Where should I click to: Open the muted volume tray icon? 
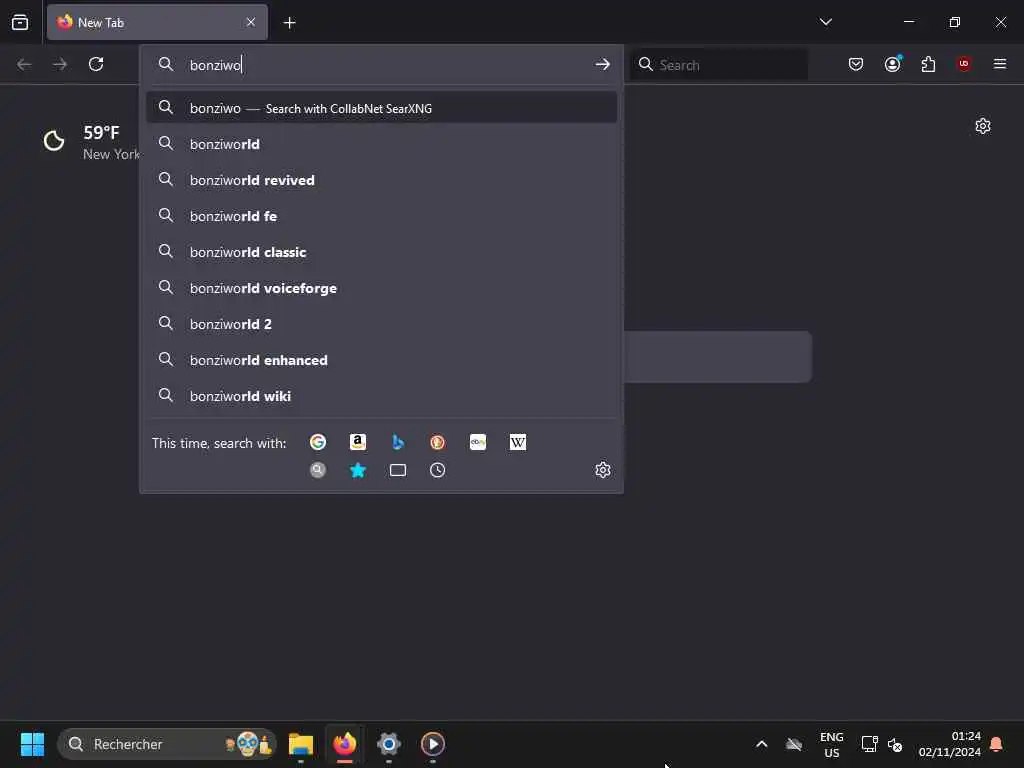(x=895, y=744)
